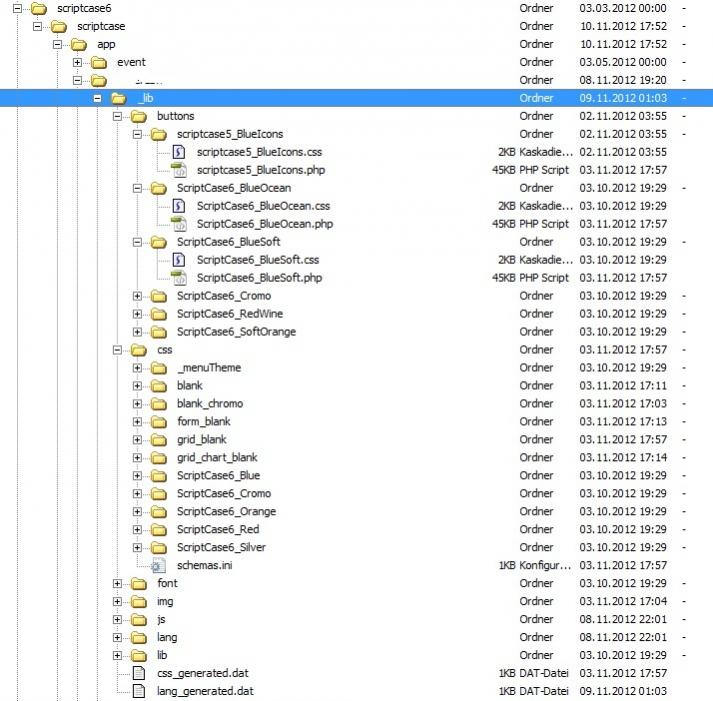Click the scriptcase6 root folder icon
Image resolution: width=713 pixels, height=701 pixels.
click(x=39, y=9)
